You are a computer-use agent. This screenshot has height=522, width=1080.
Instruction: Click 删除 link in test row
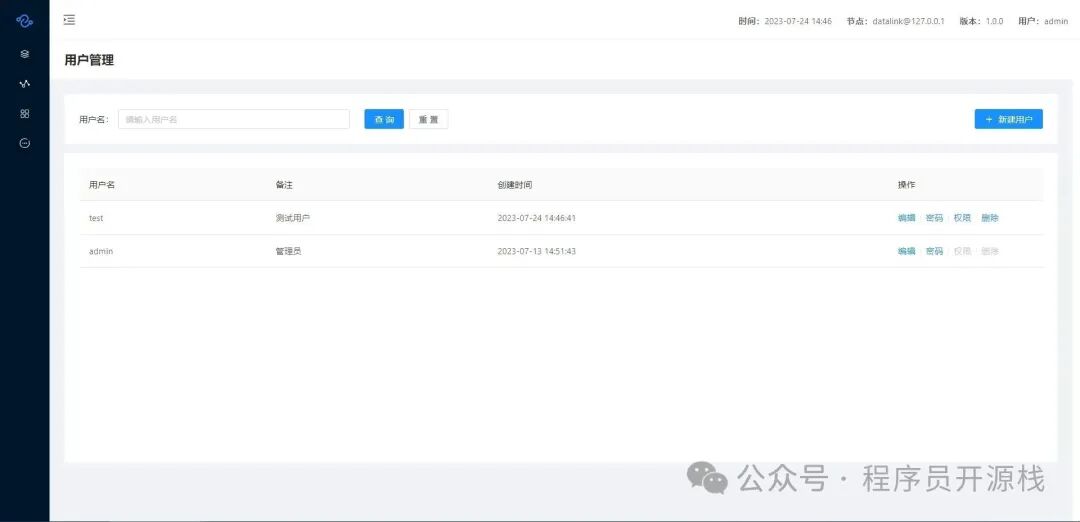coord(990,218)
